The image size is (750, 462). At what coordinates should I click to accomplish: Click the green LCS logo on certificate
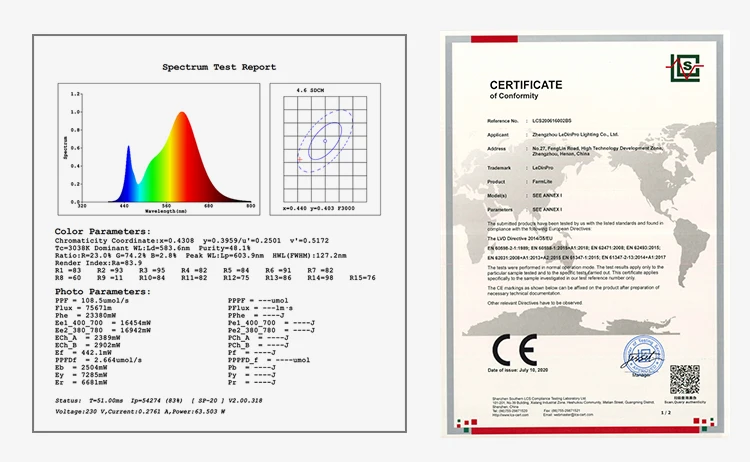coord(684,68)
